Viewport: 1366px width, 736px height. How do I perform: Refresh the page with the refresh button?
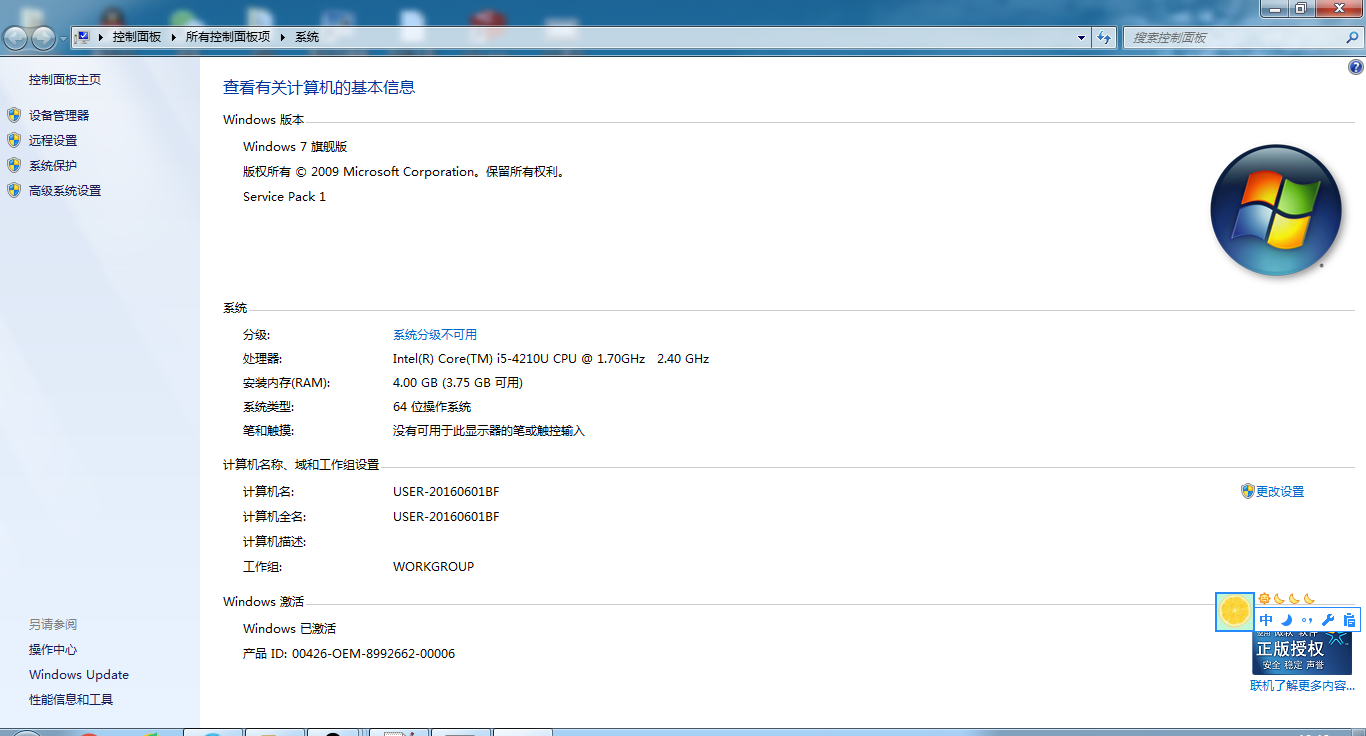coord(1104,38)
